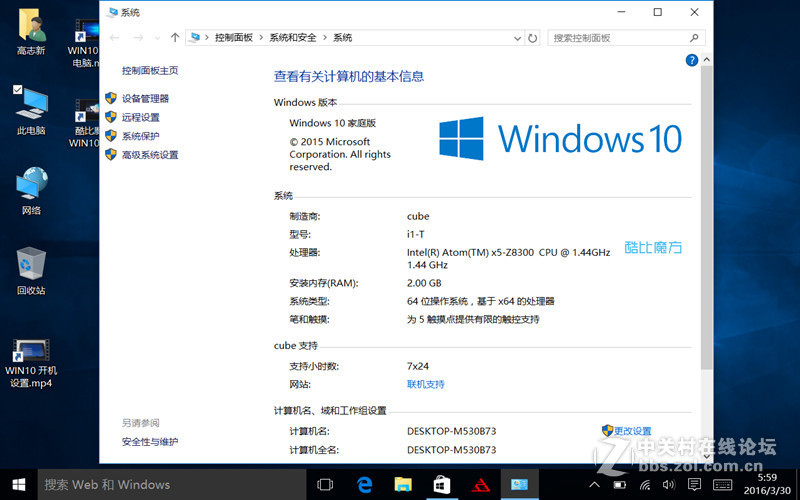
Task: Click the vertical scrollbar thumb
Action: [707, 217]
